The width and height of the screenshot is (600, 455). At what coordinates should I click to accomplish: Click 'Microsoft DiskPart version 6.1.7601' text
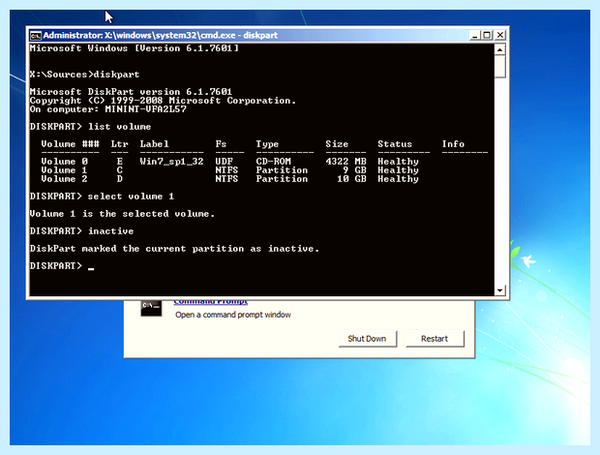pos(131,92)
